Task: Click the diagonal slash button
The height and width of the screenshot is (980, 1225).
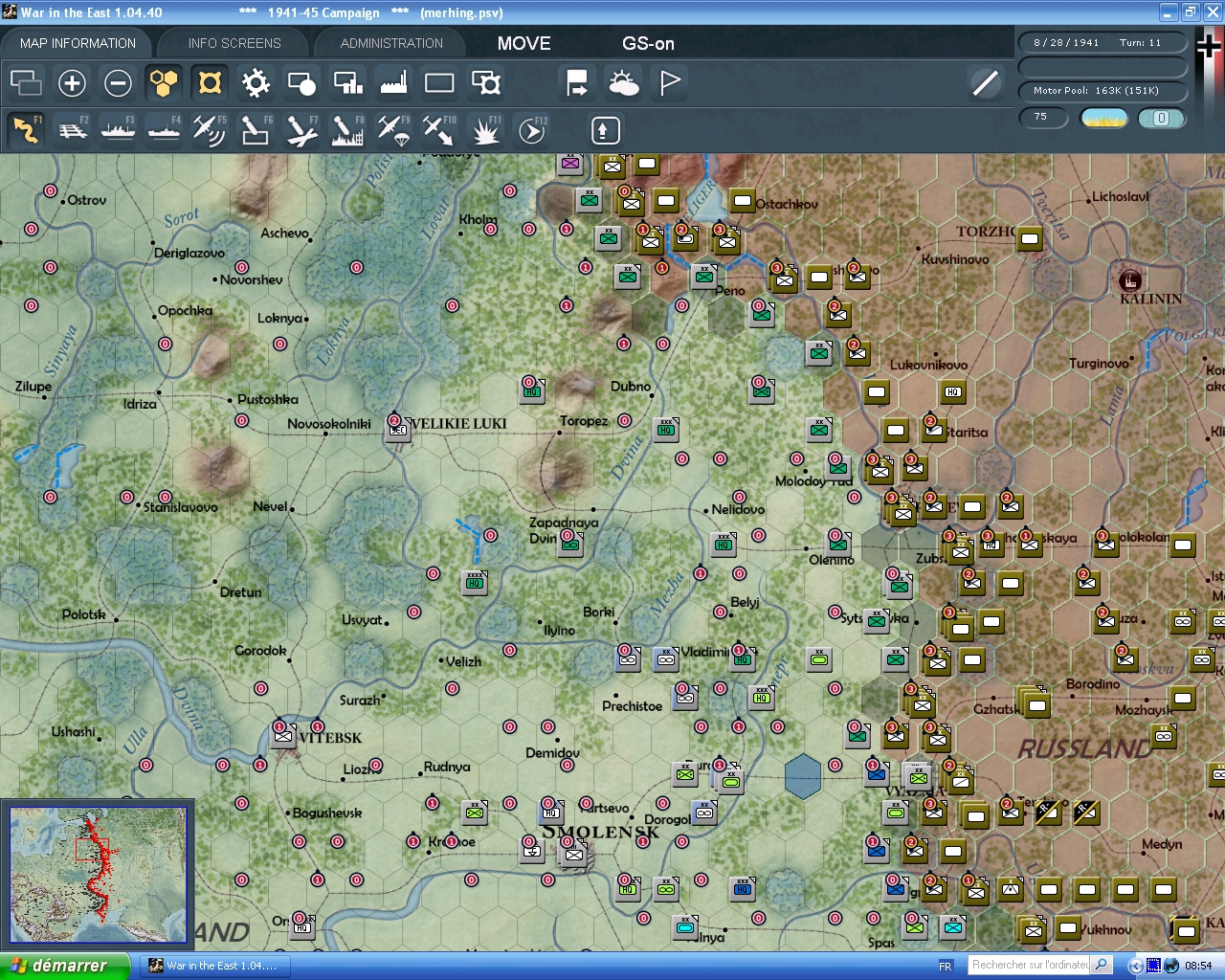Action: (x=985, y=83)
